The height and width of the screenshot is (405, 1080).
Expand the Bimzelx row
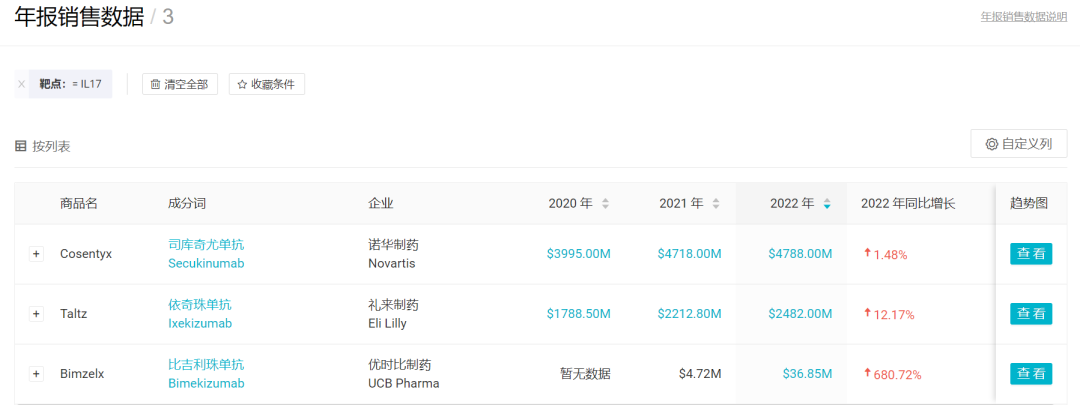click(x=37, y=374)
